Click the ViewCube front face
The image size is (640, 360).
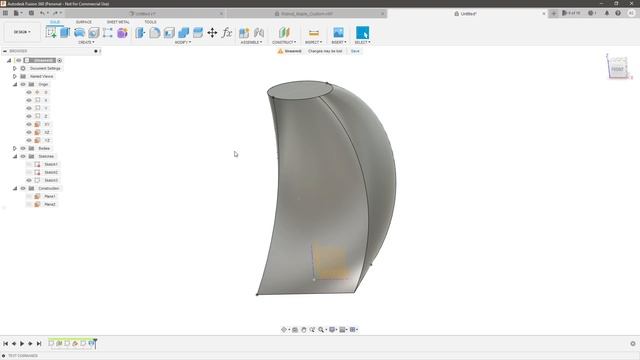coord(618,69)
